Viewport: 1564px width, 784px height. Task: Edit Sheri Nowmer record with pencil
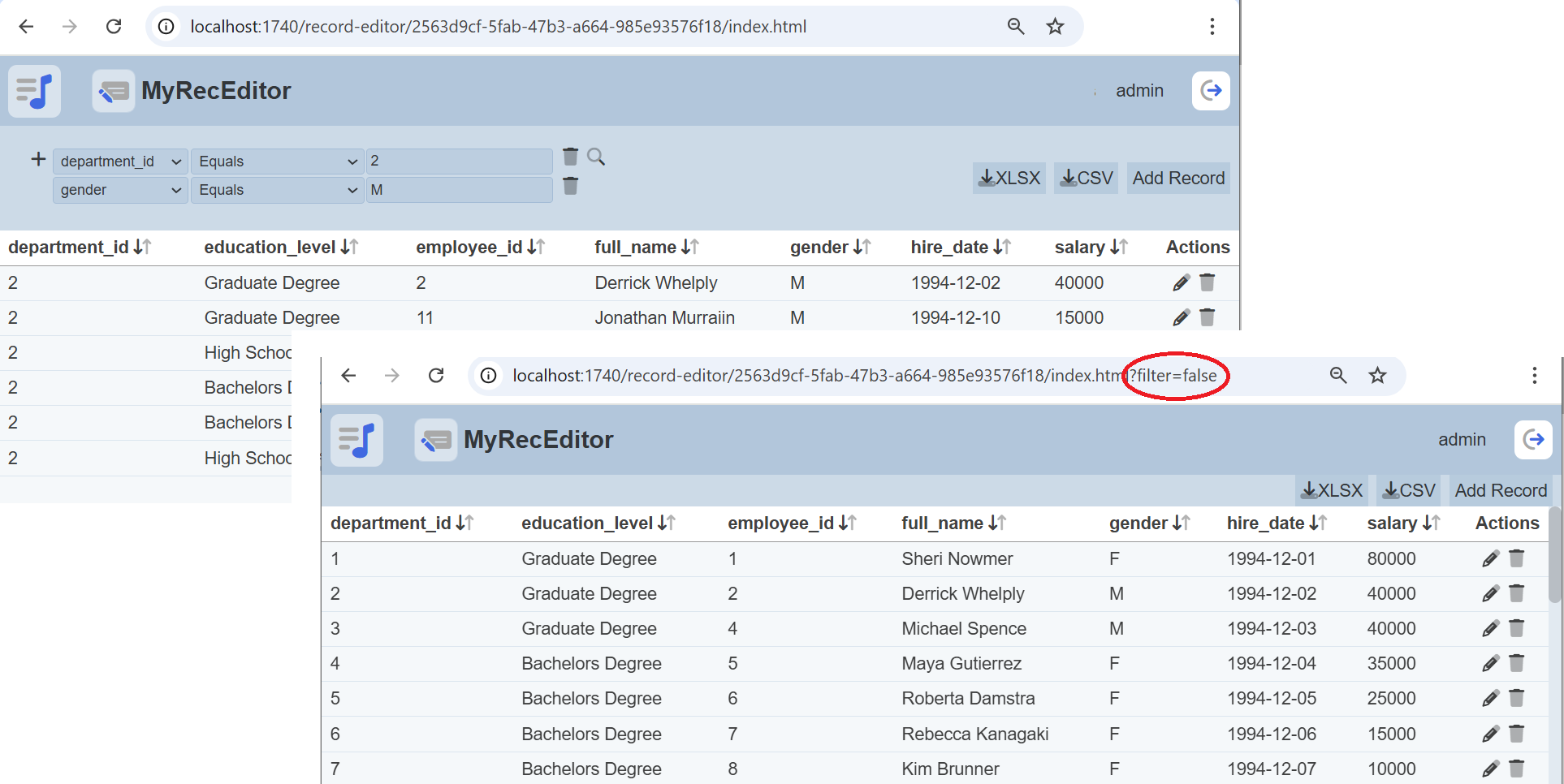tap(1490, 558)
